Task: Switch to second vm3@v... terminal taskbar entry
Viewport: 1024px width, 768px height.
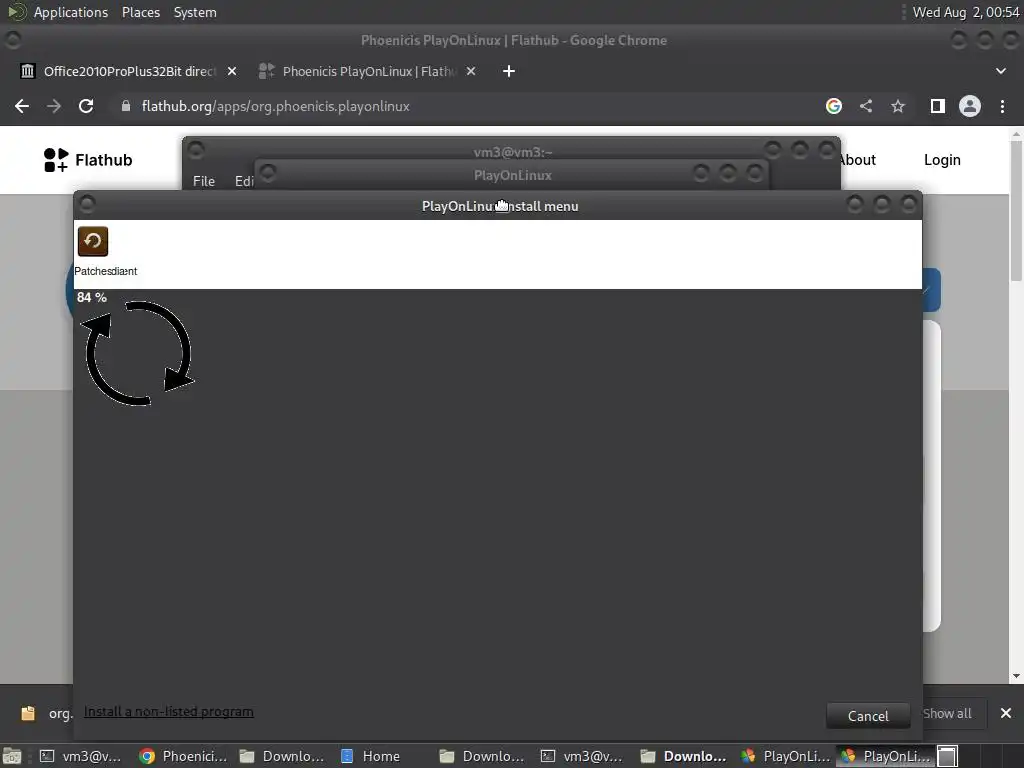Action: [x=583, y=756]
